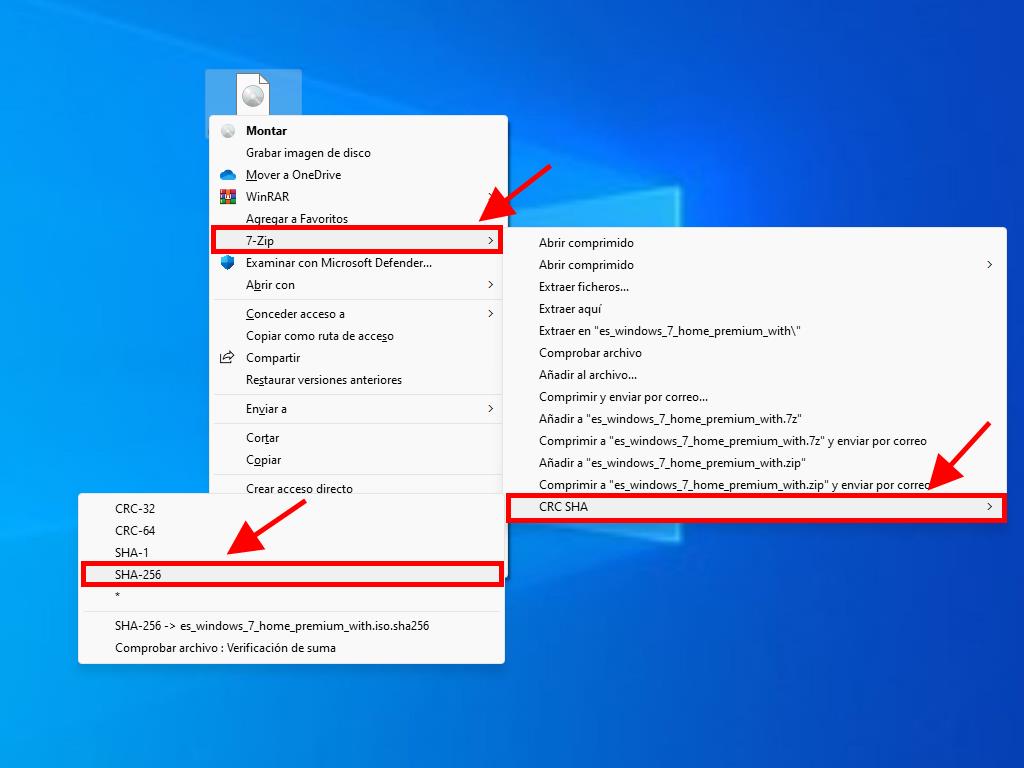Viewport: 1024px width, 768px height.
Task: Click the ISO disc image file icon on desktop
Action: [253, 93]
